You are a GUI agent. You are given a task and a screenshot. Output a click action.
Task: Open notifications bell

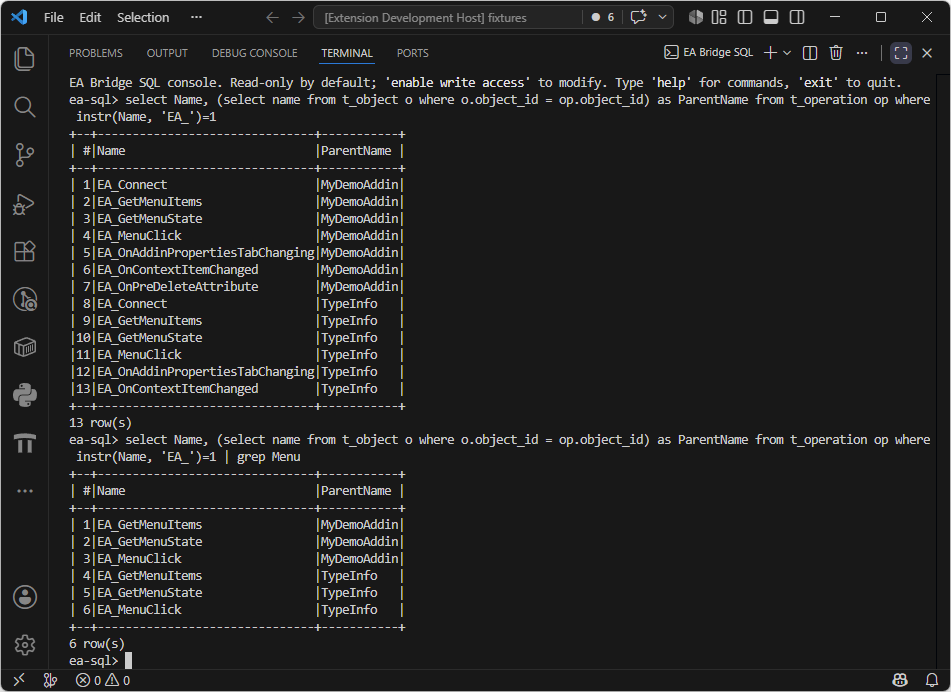pos(932,680)
